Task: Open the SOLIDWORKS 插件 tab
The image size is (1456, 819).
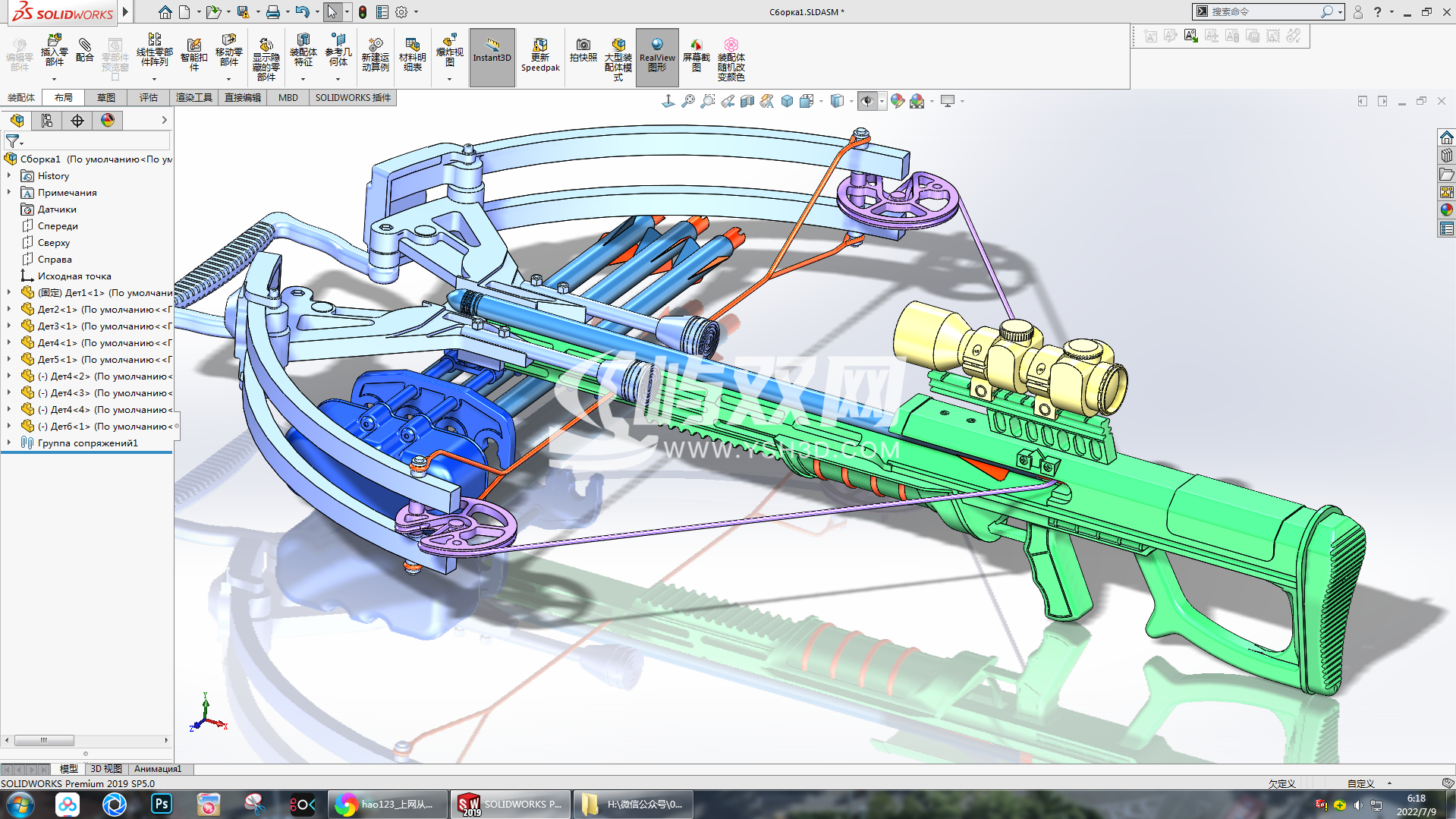Action: pos(353,98)
